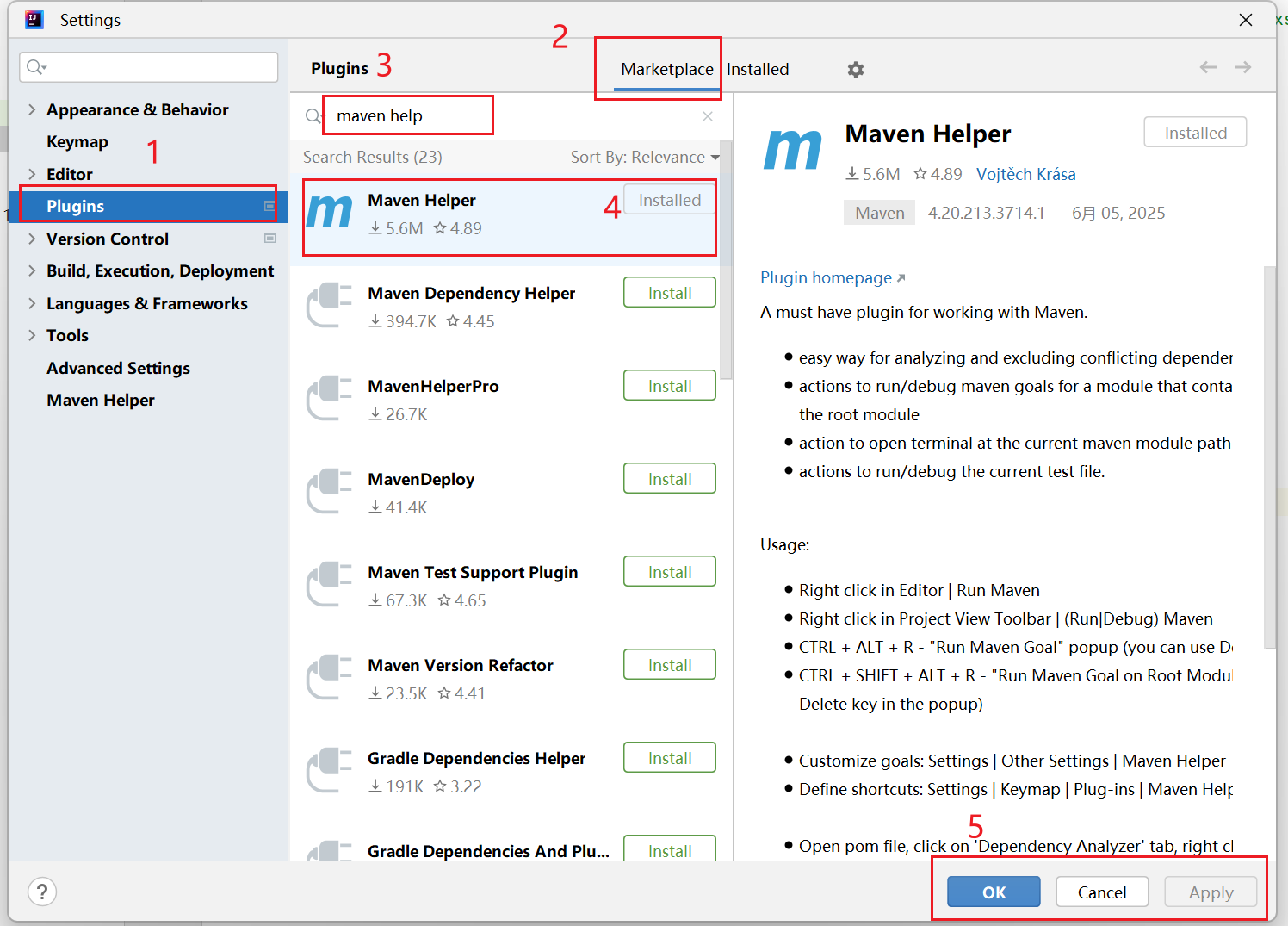Select Keymap in the settings tree

coord(77,141)
